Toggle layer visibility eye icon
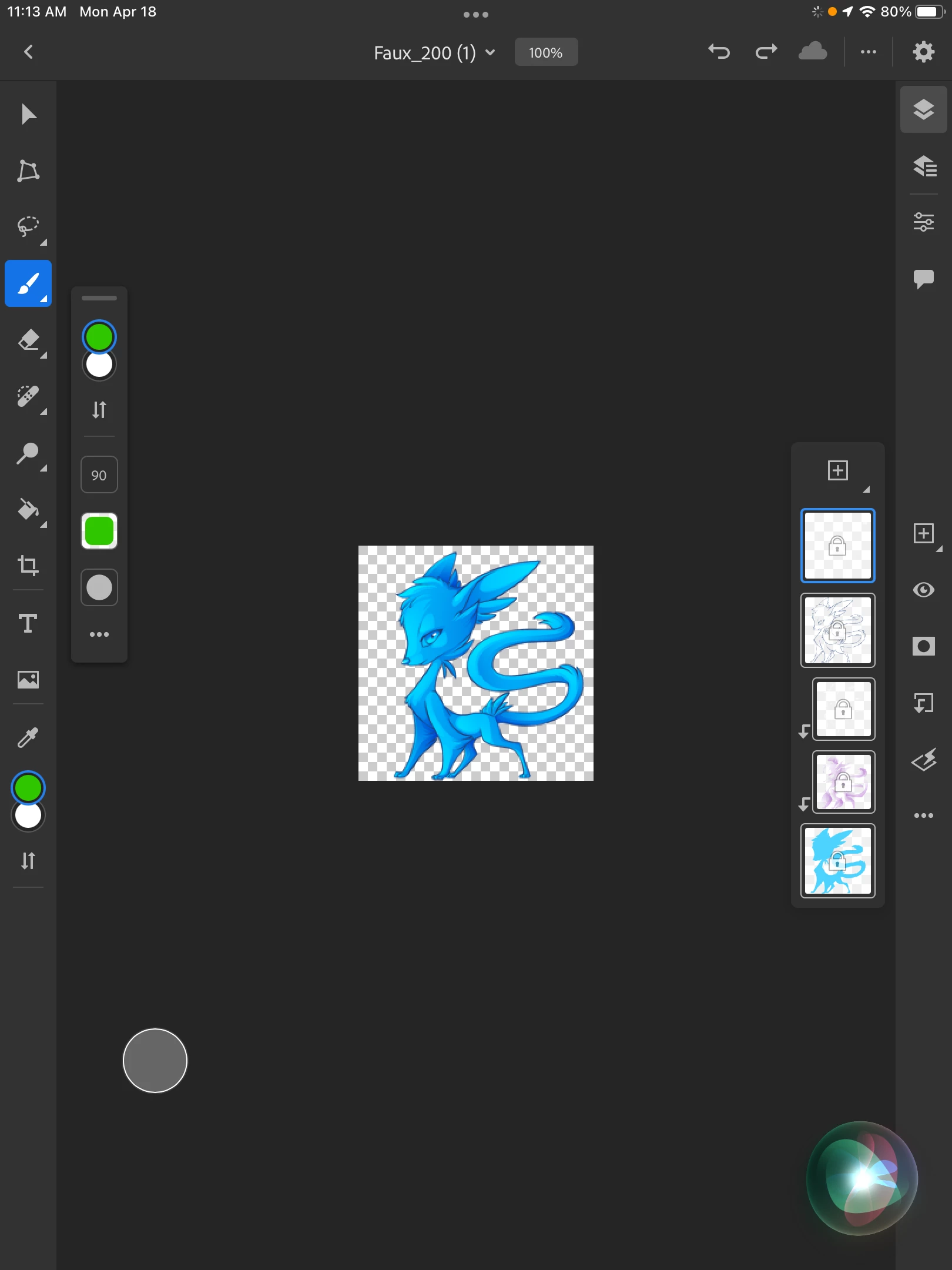952x1270 pixels. click(x=924, y=590)
